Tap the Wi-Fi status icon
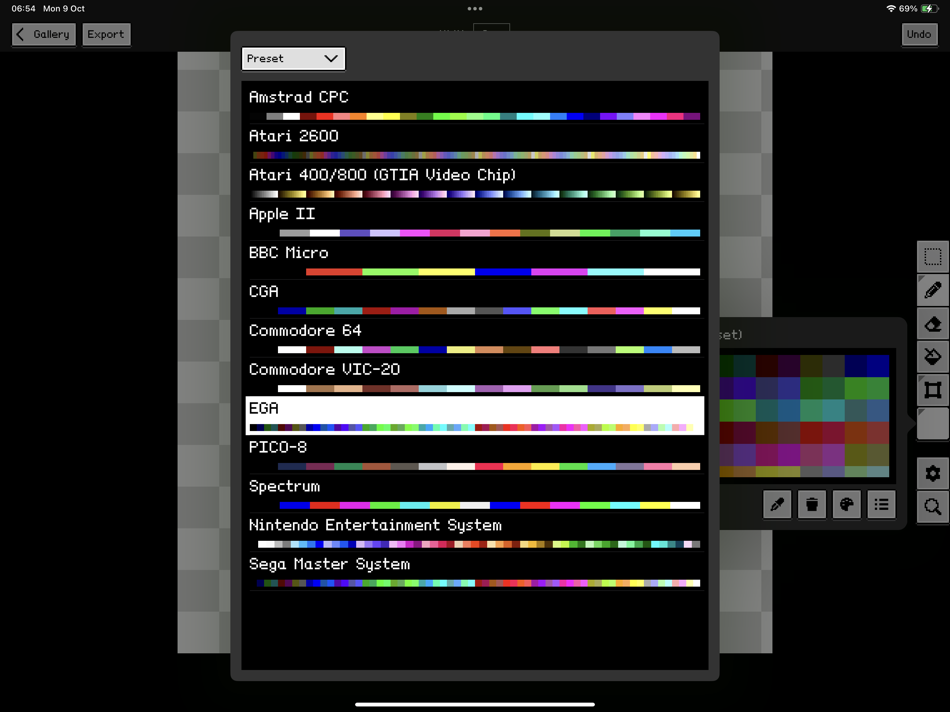Screen dimensions: 950x712 click(891, 8)
